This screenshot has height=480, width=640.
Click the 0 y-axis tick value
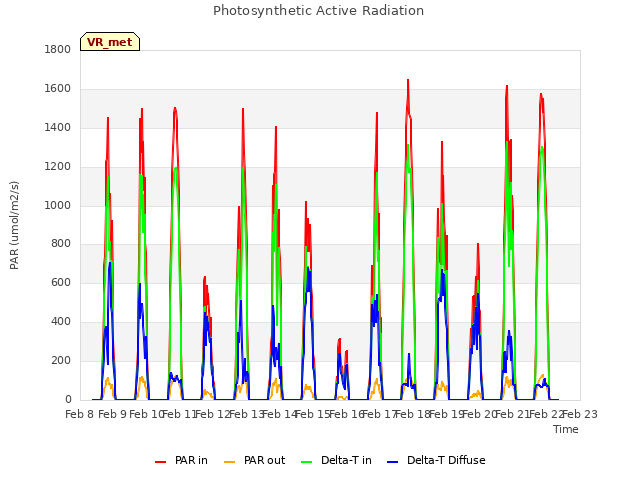pyautogui.click(x=68, y=400)
